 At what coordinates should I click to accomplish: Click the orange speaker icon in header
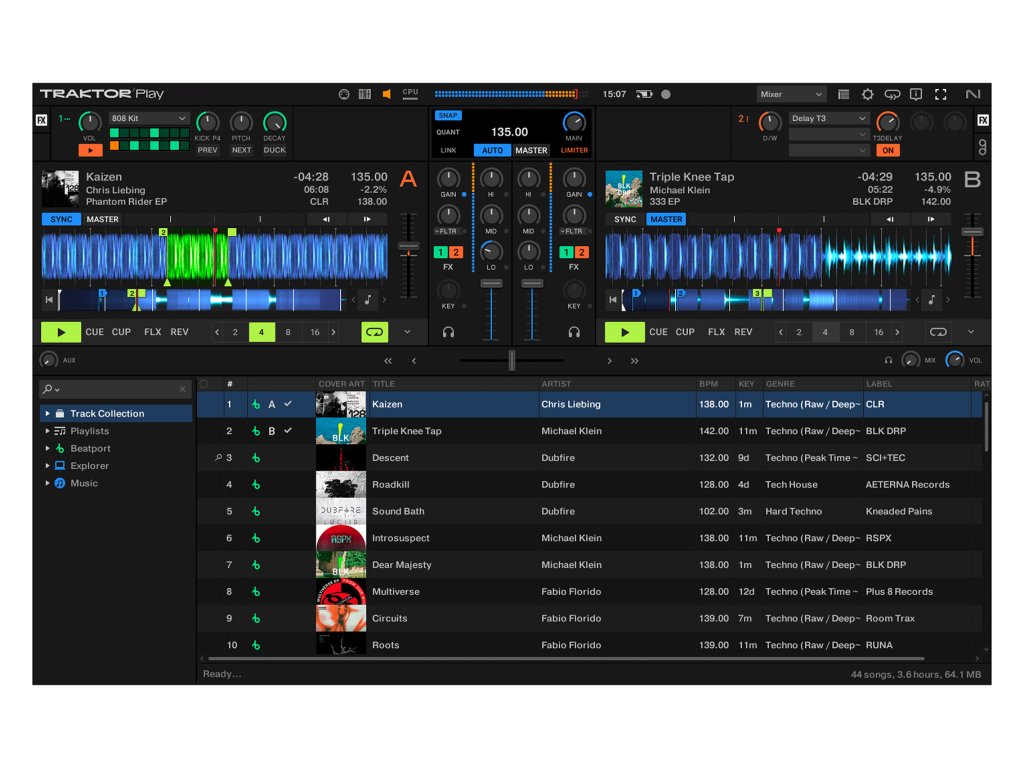tap(387, 94)
